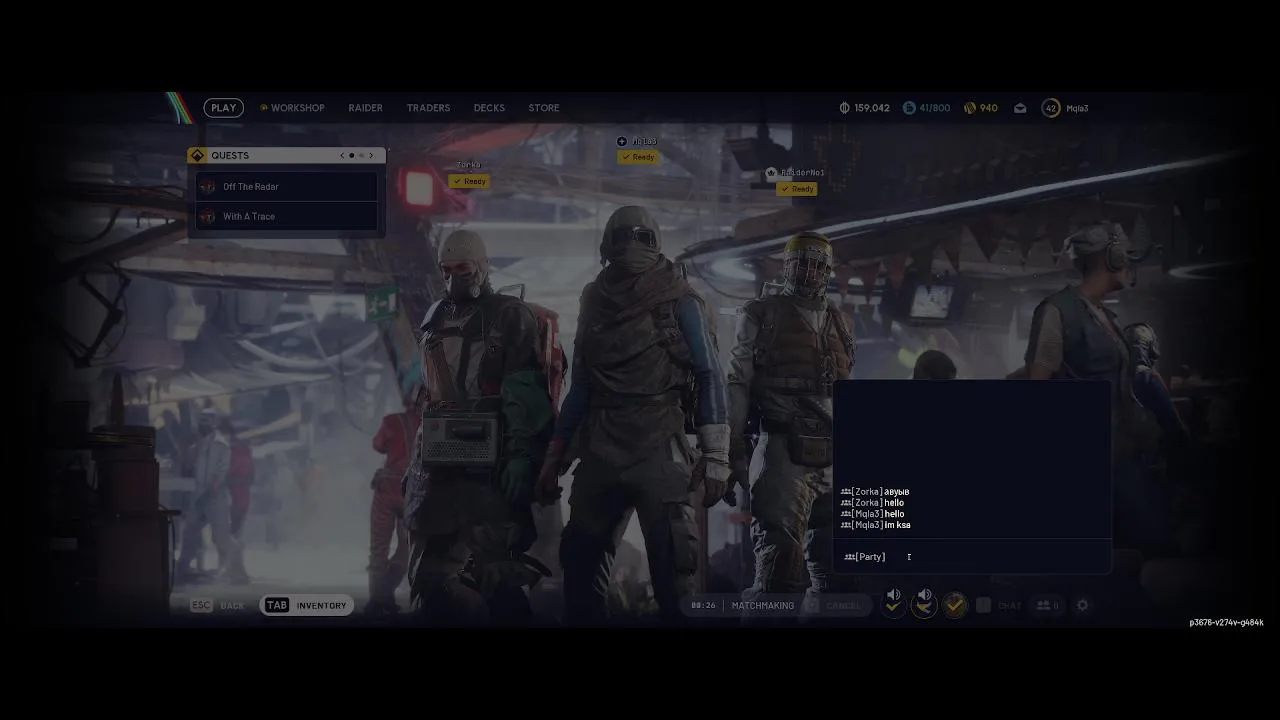Click the coin currency icon
The height and width of the screenshot is (720, 1280).
(844, 108)
